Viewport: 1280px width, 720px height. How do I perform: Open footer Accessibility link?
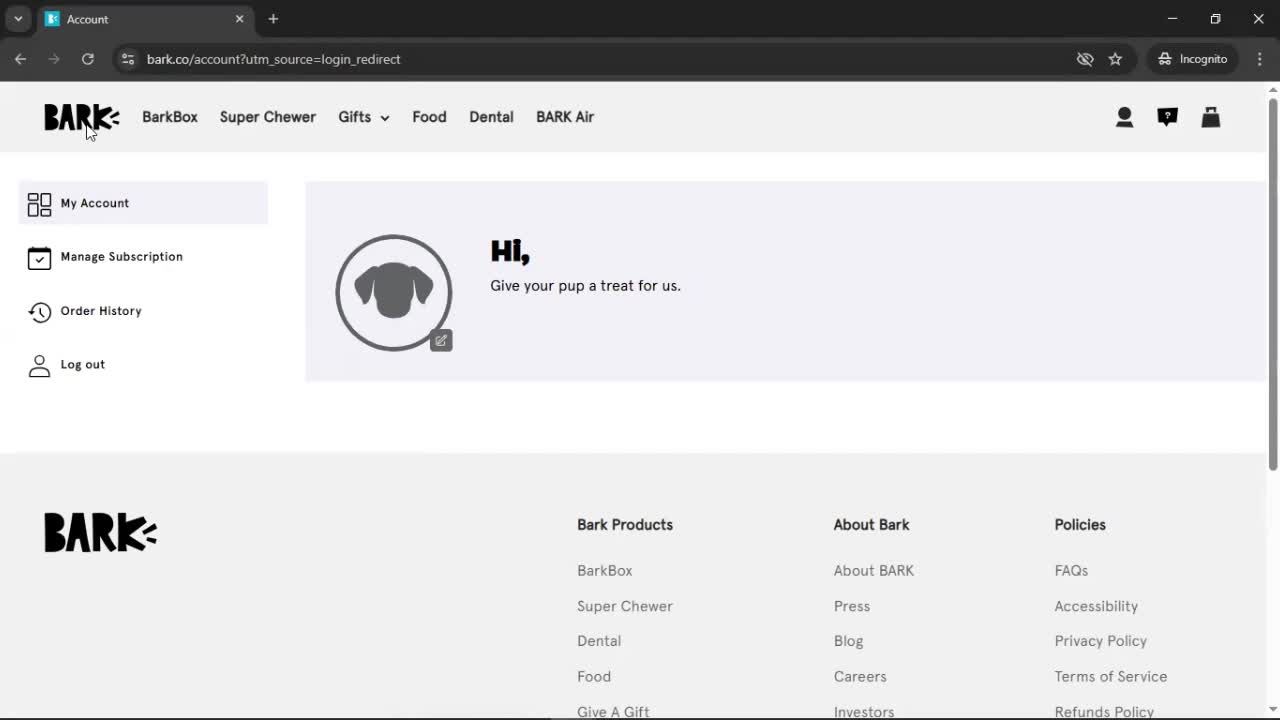tap(1096, 606)
